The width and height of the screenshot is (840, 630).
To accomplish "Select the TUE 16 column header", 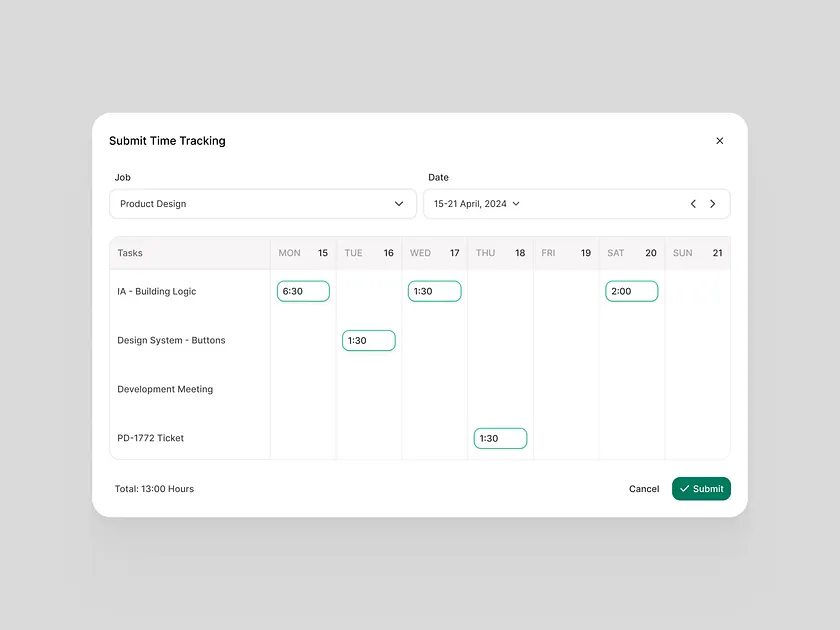I will pyautogui.click(x=368, y=253).
